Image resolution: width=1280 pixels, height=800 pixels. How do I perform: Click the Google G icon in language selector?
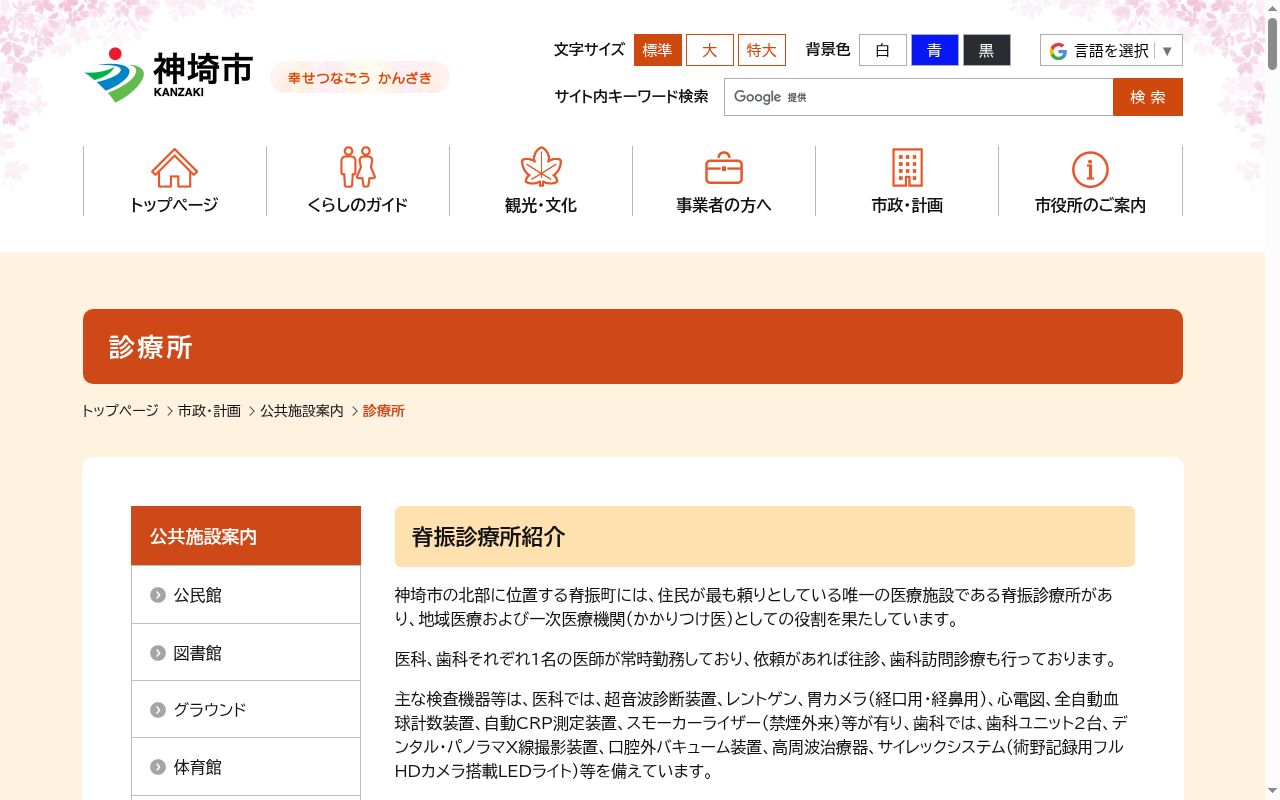click(x=1058, y=51)
